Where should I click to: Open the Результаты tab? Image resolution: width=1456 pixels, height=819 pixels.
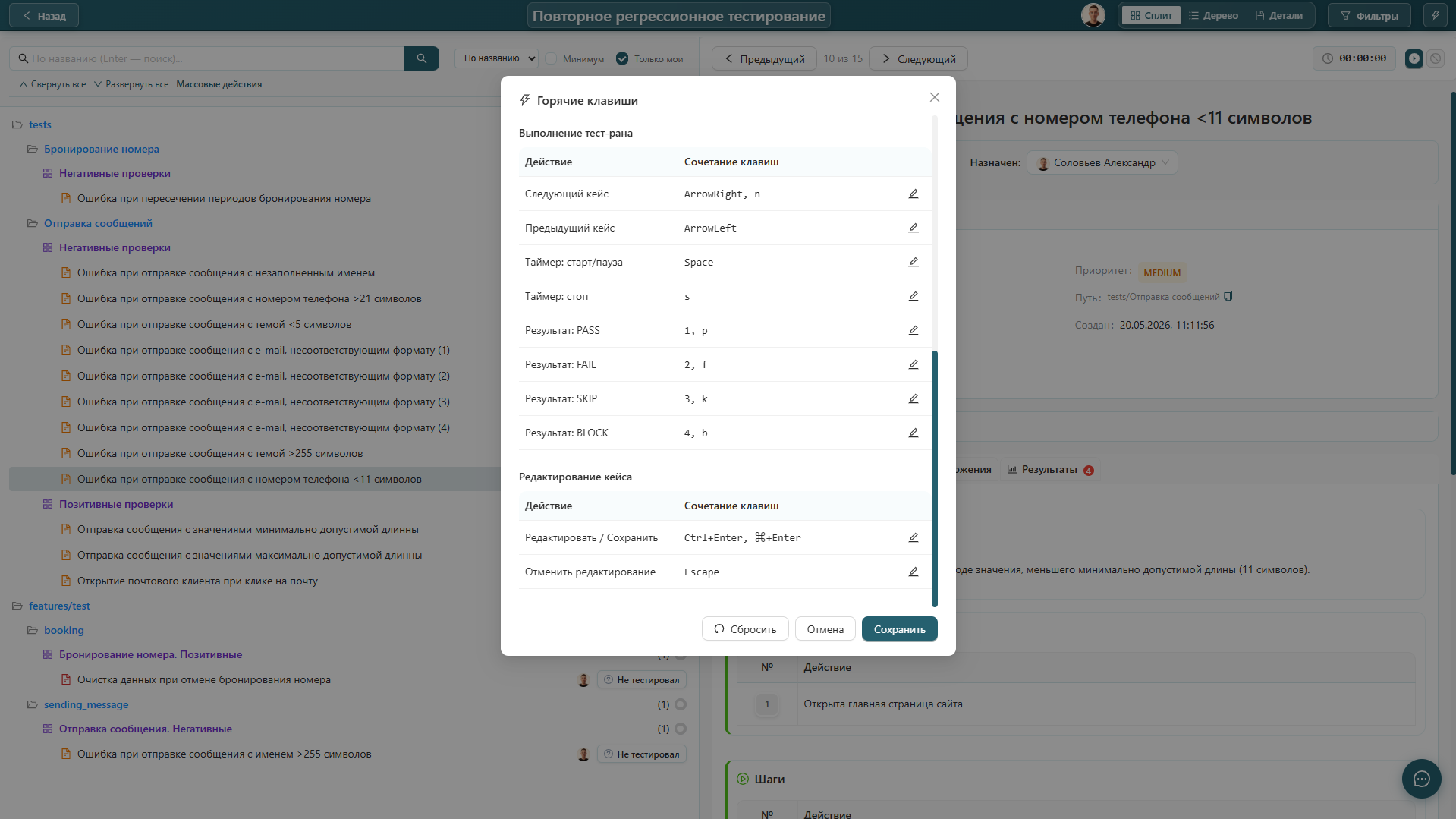point(1050,470)
